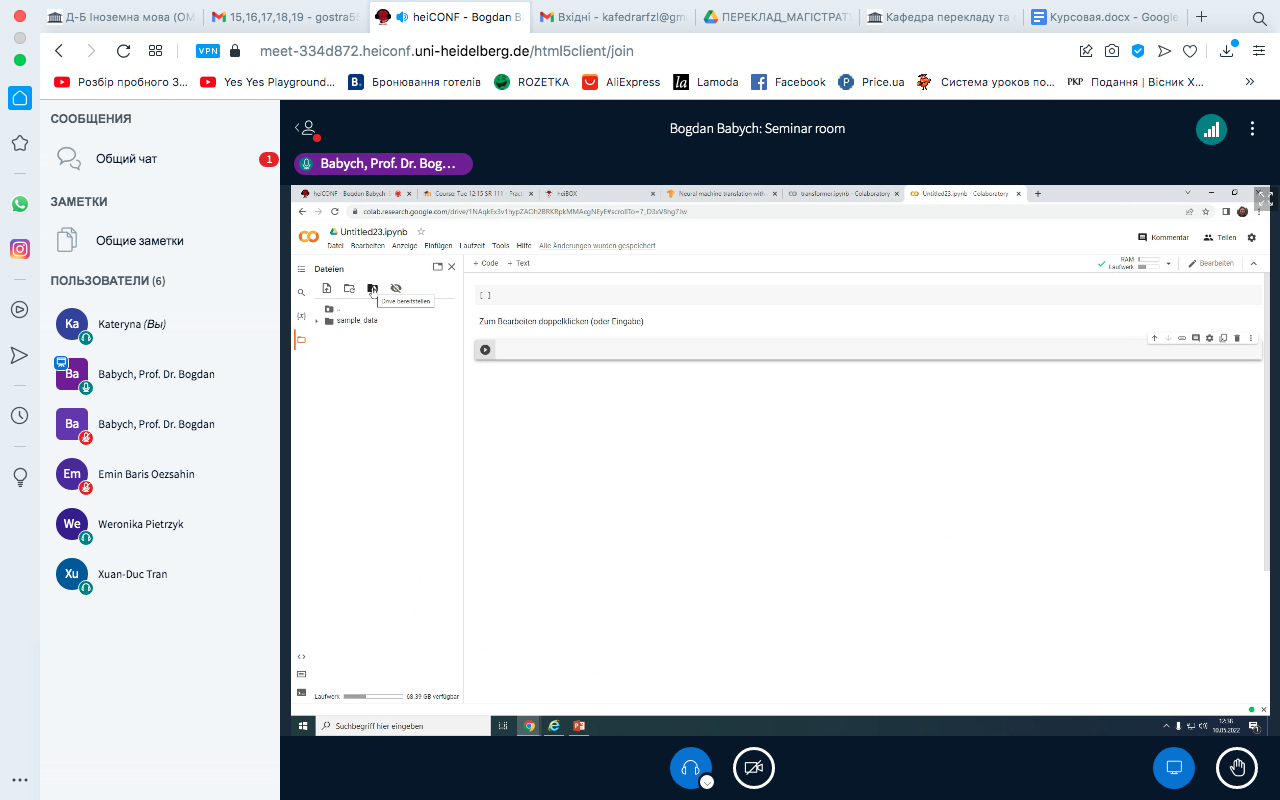The height and width of the screenshot is (800, 1280).
Task: Expand the Babych talking indicator pill
Action: [383, 164]
